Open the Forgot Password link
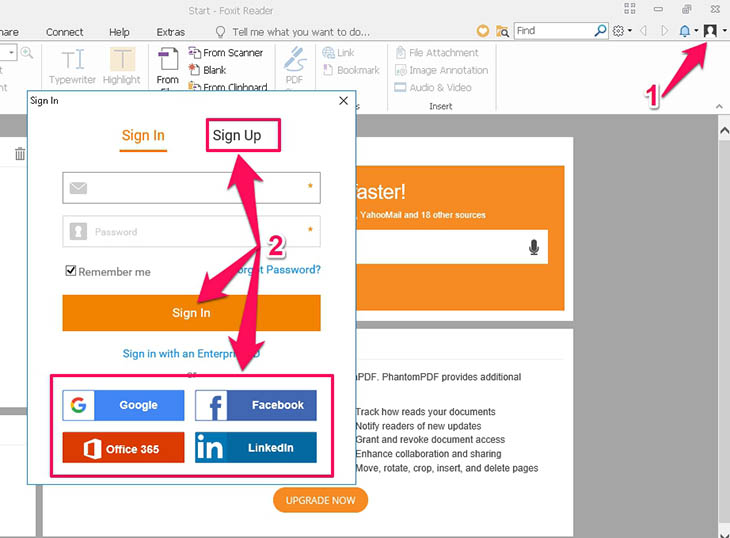 pyautogui.click(x=277, y=270)
